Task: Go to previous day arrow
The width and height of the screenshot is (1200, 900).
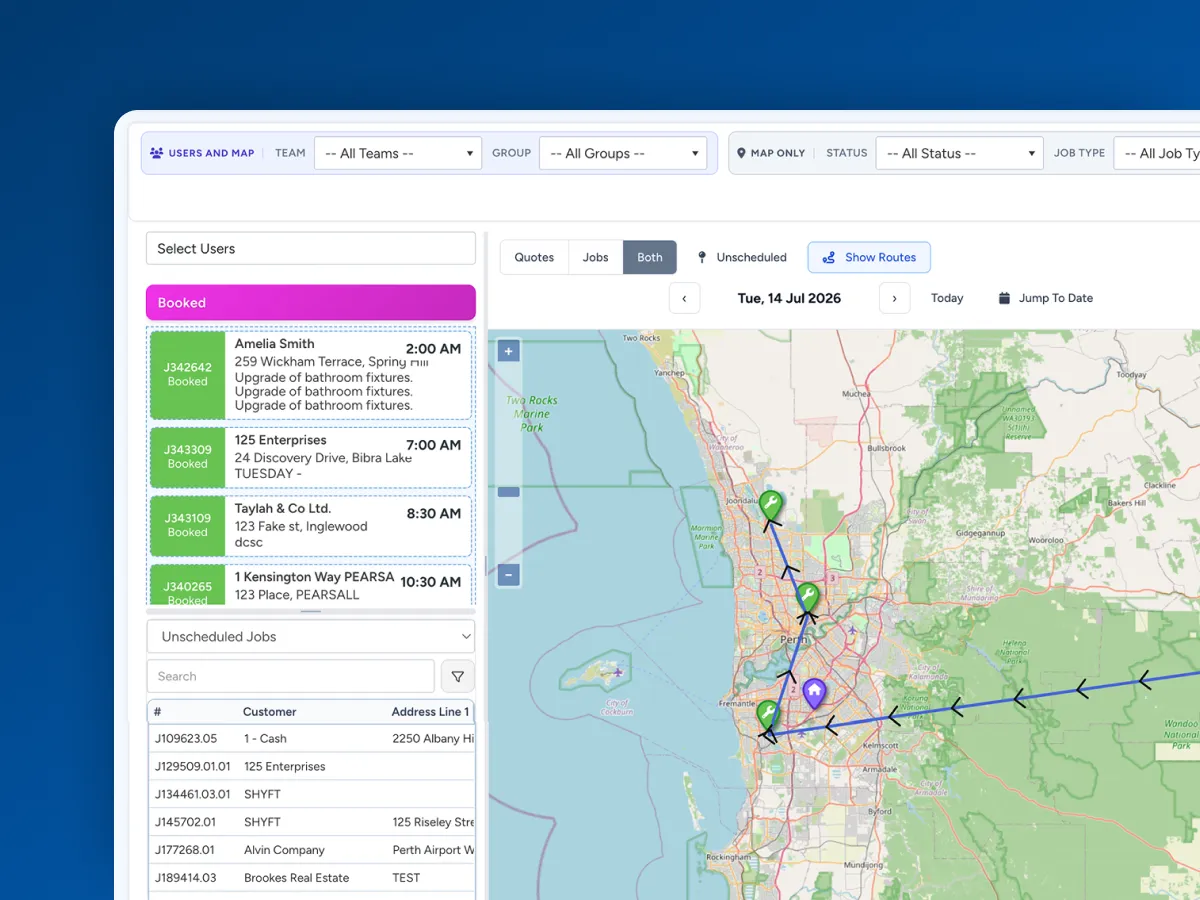Action: (684, 298)
